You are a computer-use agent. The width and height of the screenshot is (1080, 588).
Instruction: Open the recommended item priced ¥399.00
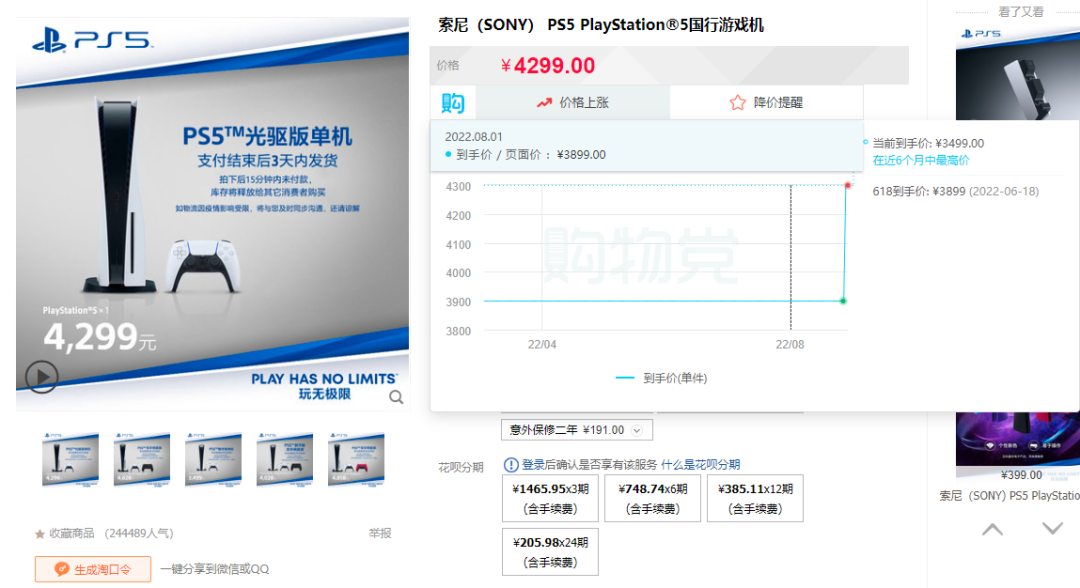1017,445
